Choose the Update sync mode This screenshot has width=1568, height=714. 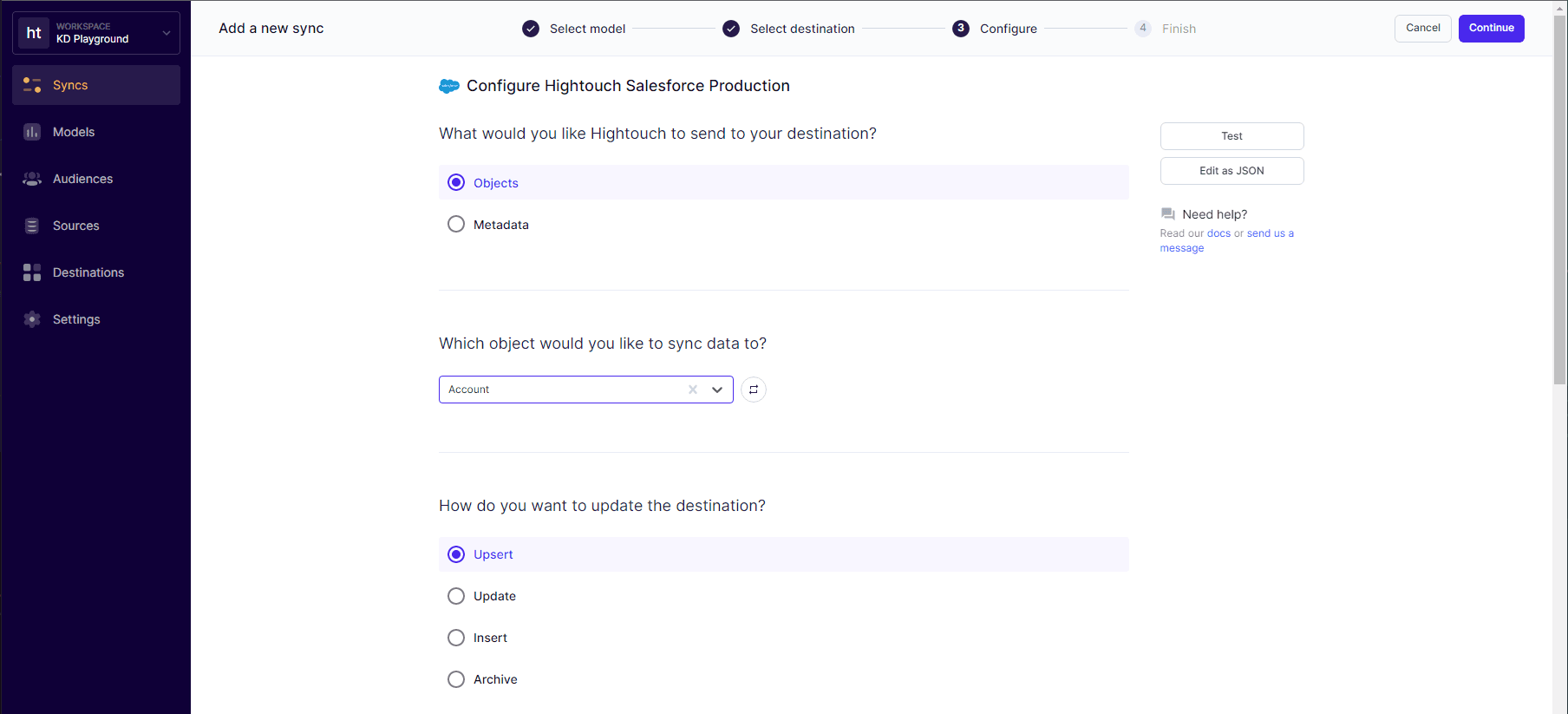(456, 596)
